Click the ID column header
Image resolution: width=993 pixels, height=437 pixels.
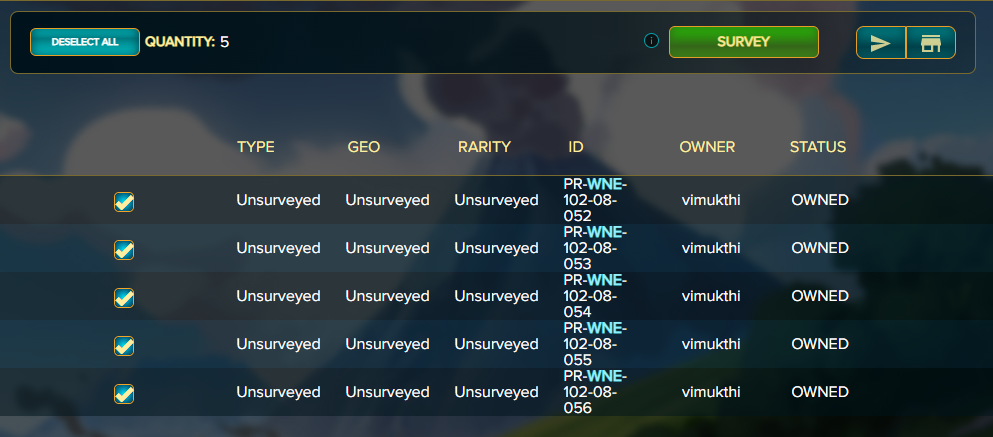click(x=576, y=147)
